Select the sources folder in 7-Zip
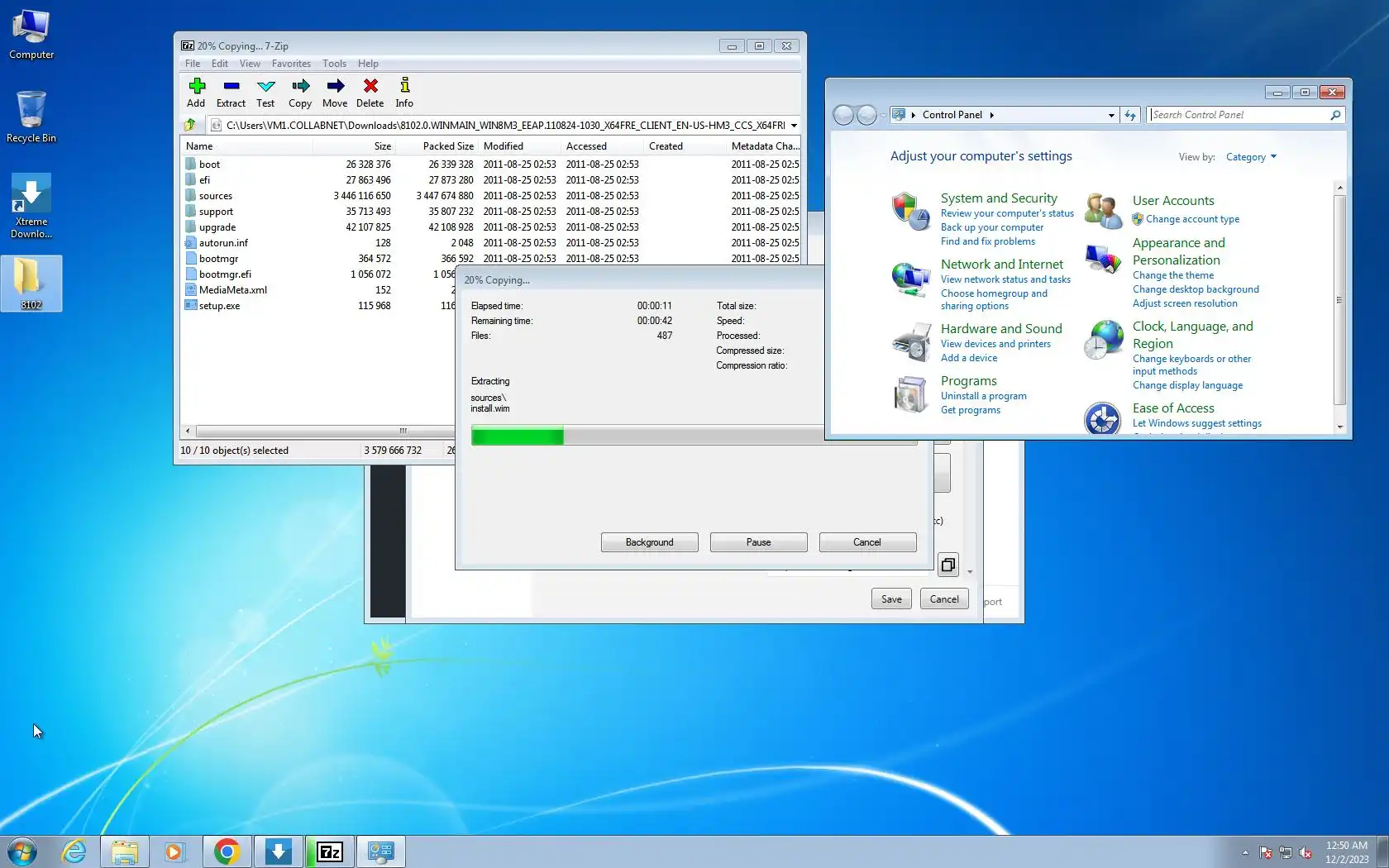The width and height of the screenshot is (1389, 868). click(216, 196)
